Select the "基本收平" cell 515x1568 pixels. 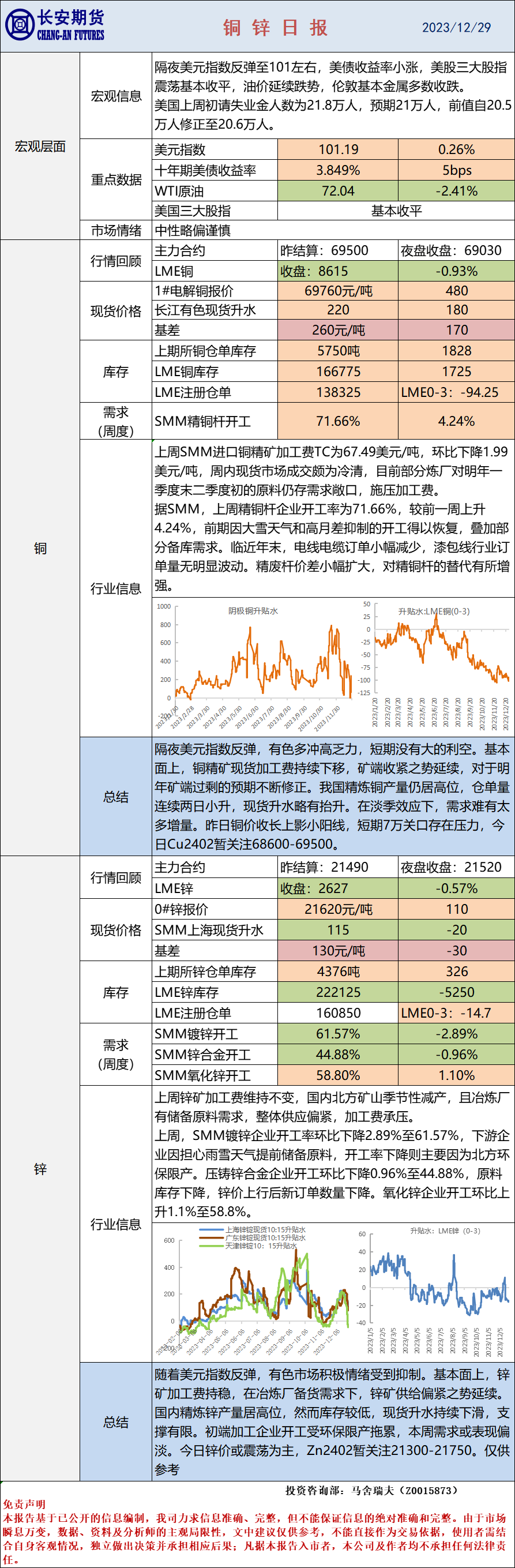[x=396, y=211]
